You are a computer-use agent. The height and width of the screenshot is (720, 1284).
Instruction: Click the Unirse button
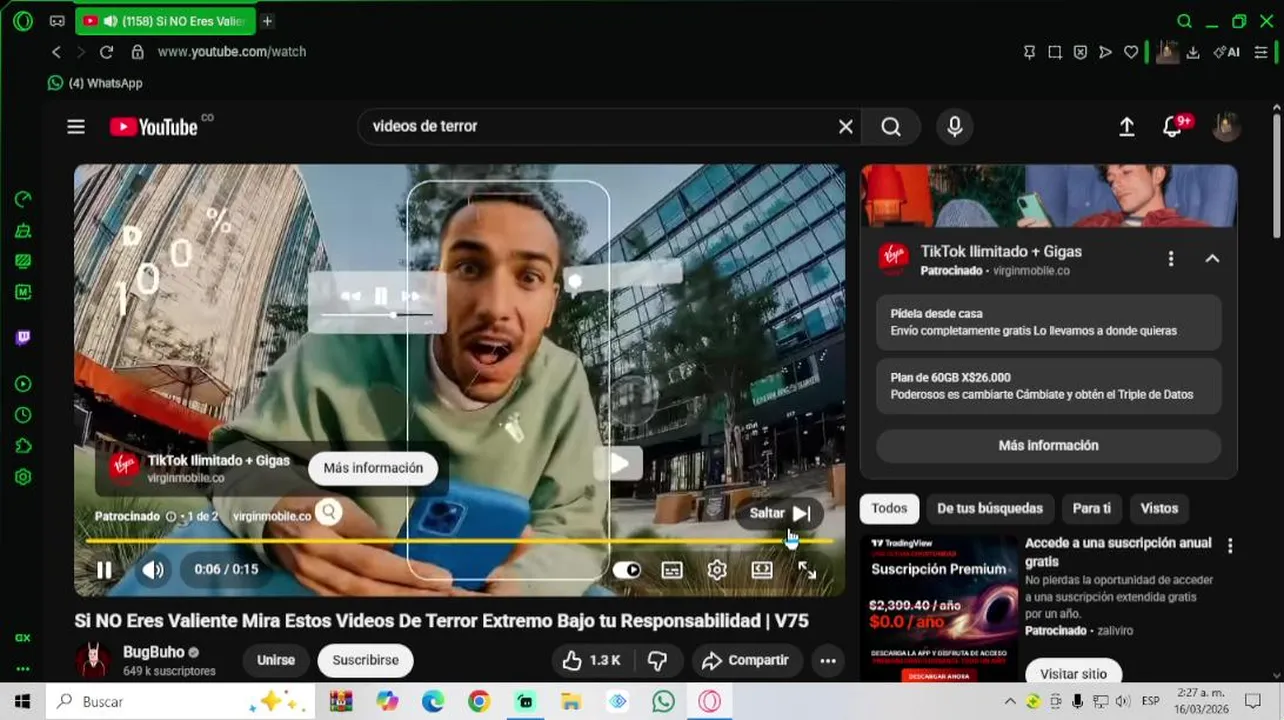[x=275, y=660]
